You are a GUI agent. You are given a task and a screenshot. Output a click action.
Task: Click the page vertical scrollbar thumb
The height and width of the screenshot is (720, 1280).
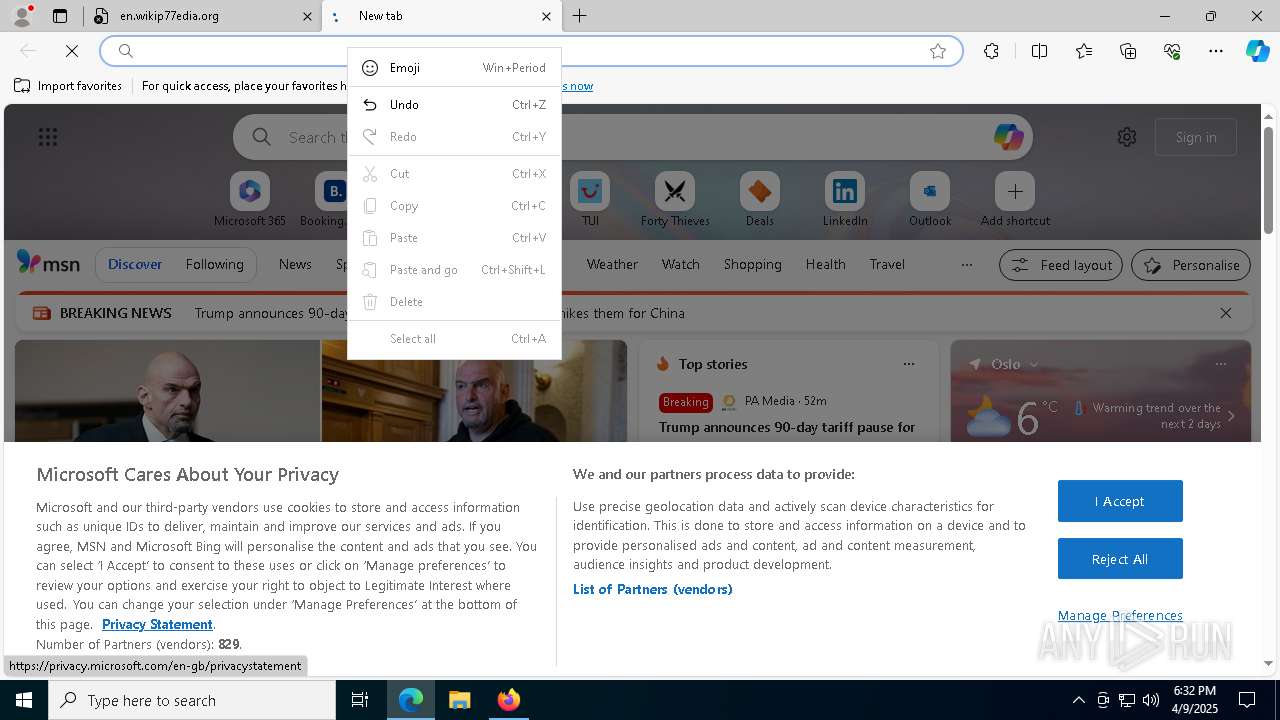click(x=1268, y=181)
